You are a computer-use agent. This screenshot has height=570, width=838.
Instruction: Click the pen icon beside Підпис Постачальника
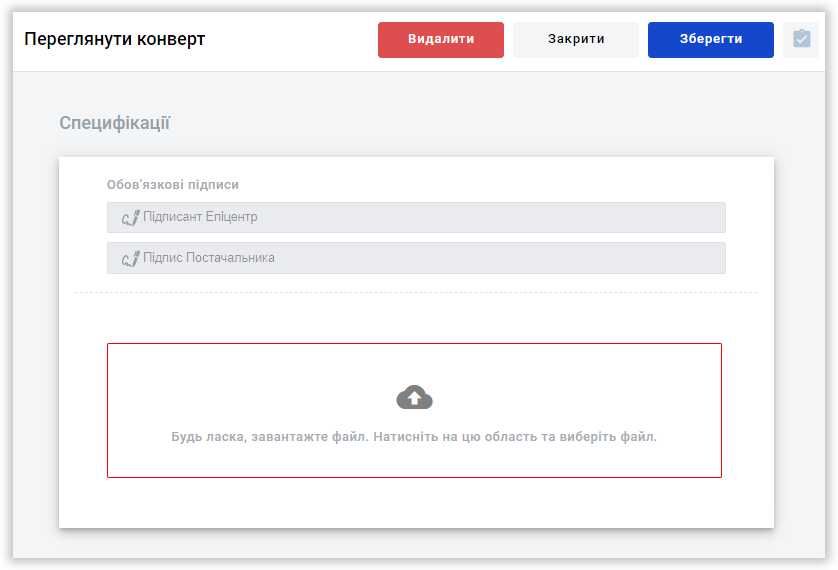pyautogui.click(x=130, y=259)
